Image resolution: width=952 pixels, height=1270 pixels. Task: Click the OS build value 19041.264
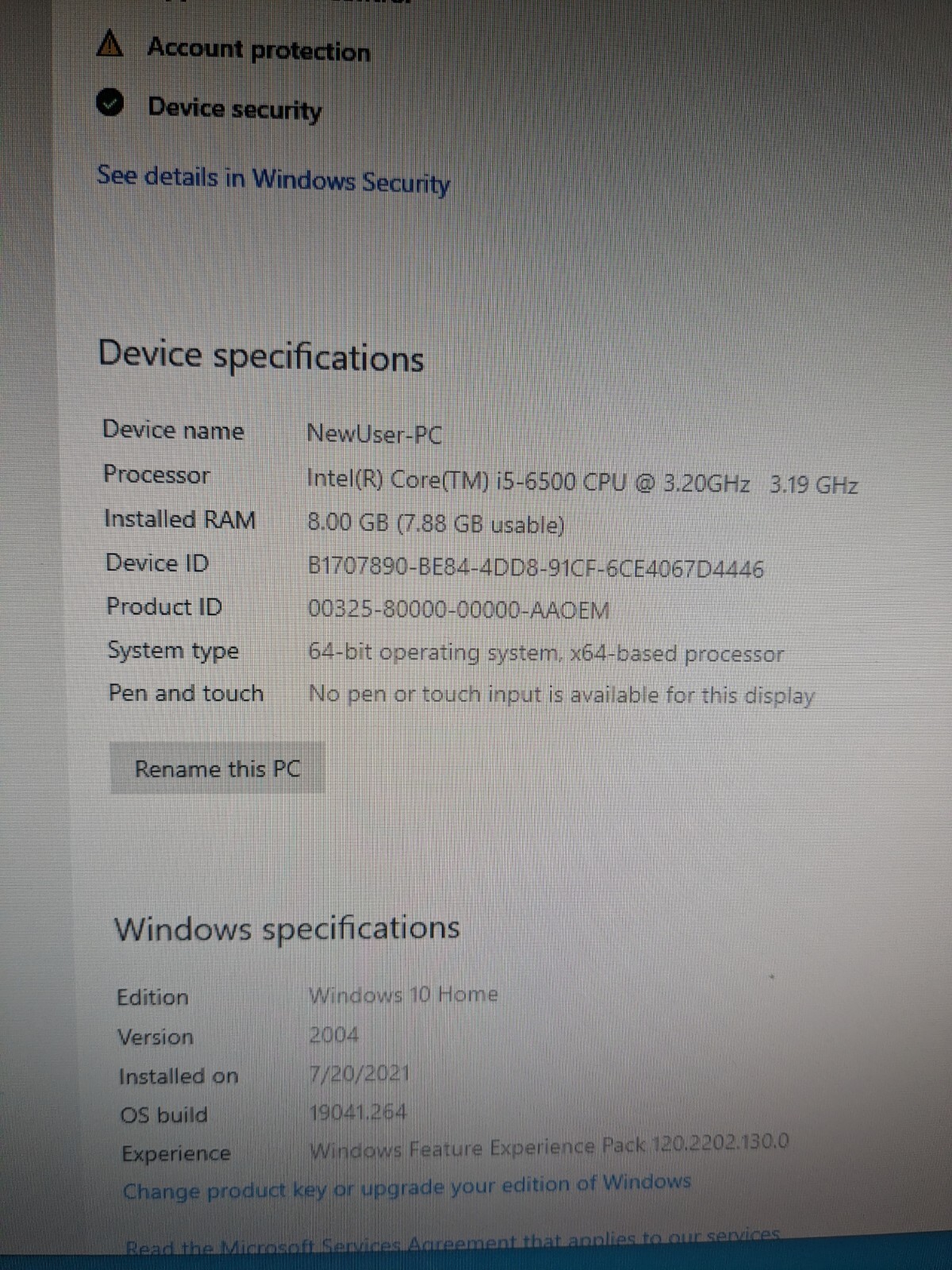(x=357, y=1112)
